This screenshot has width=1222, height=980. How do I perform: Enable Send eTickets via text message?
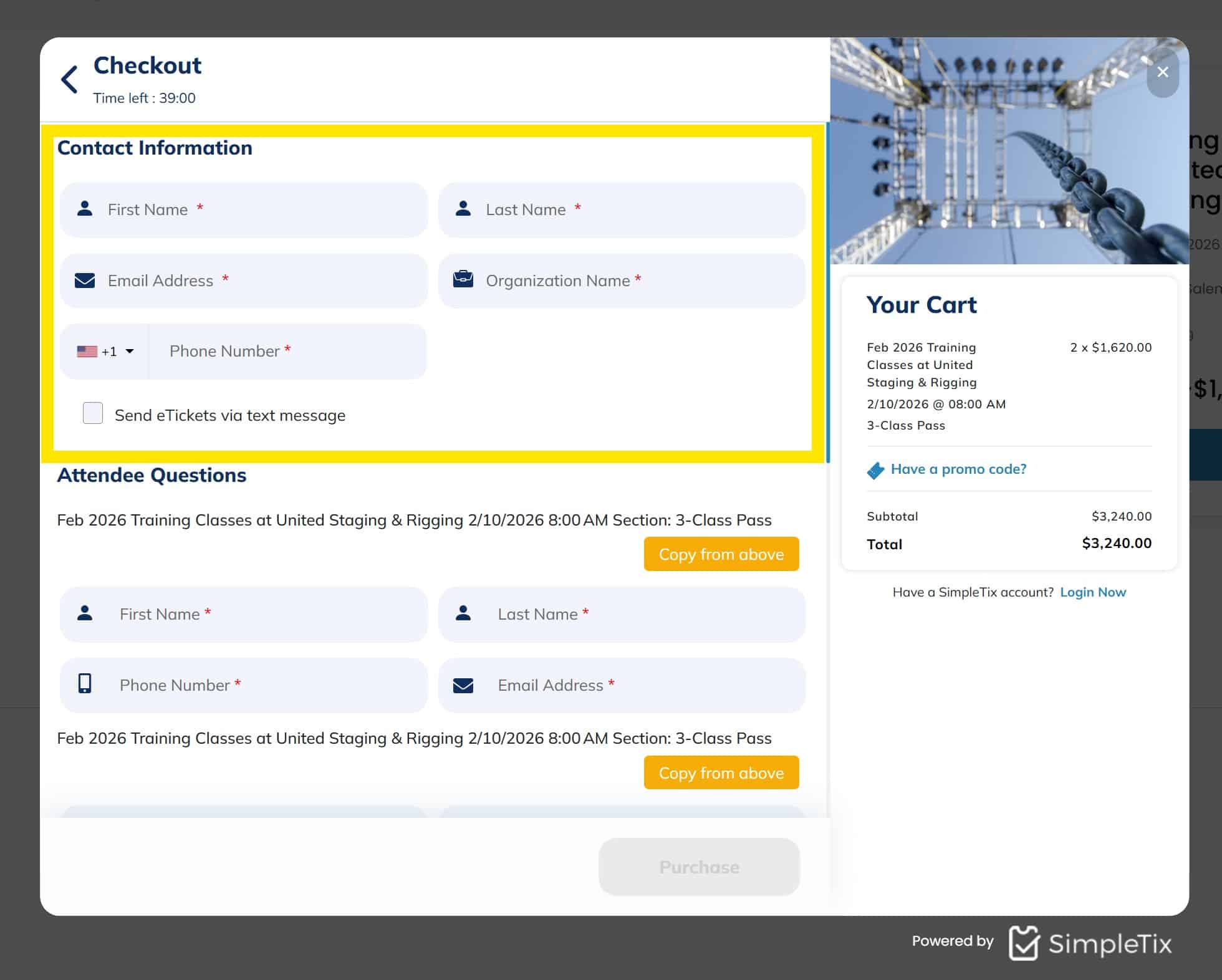(x=93, y=413)
